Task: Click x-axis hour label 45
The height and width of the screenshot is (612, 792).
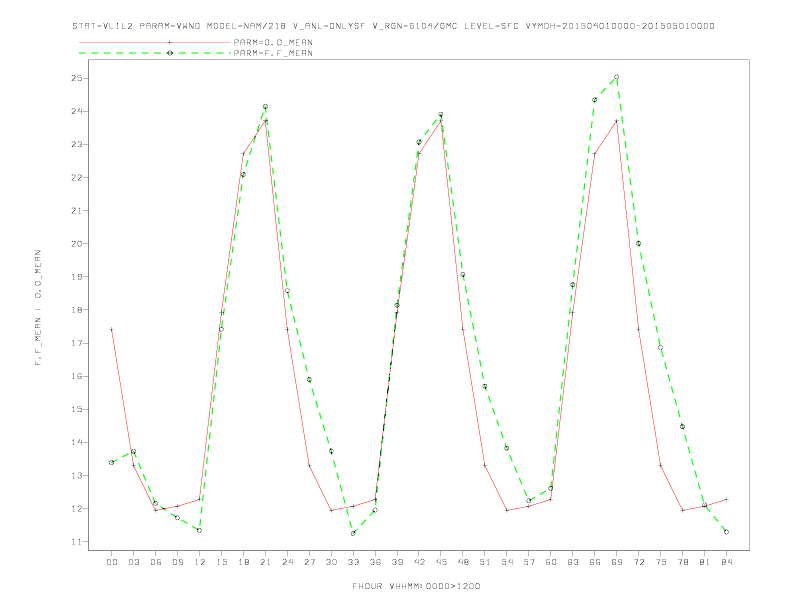Action: tap(441, 562)
